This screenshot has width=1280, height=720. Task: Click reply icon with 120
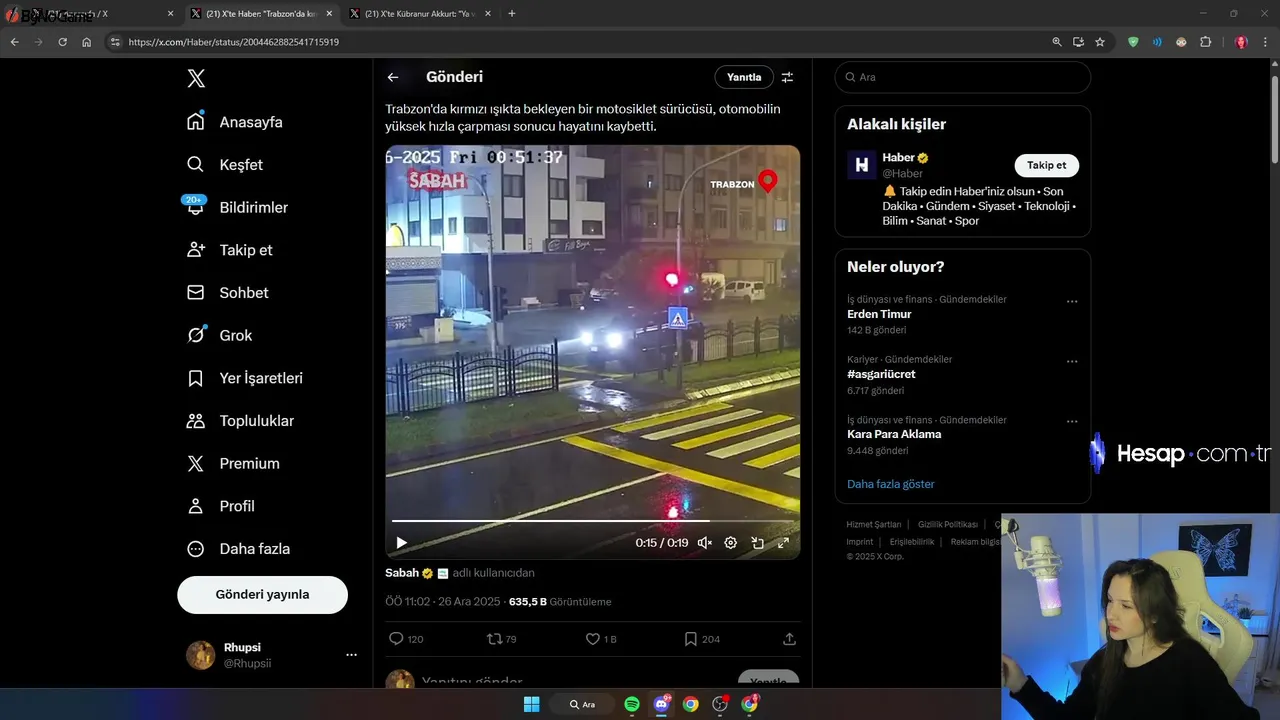pyautogui.click(x=406, y=639)
